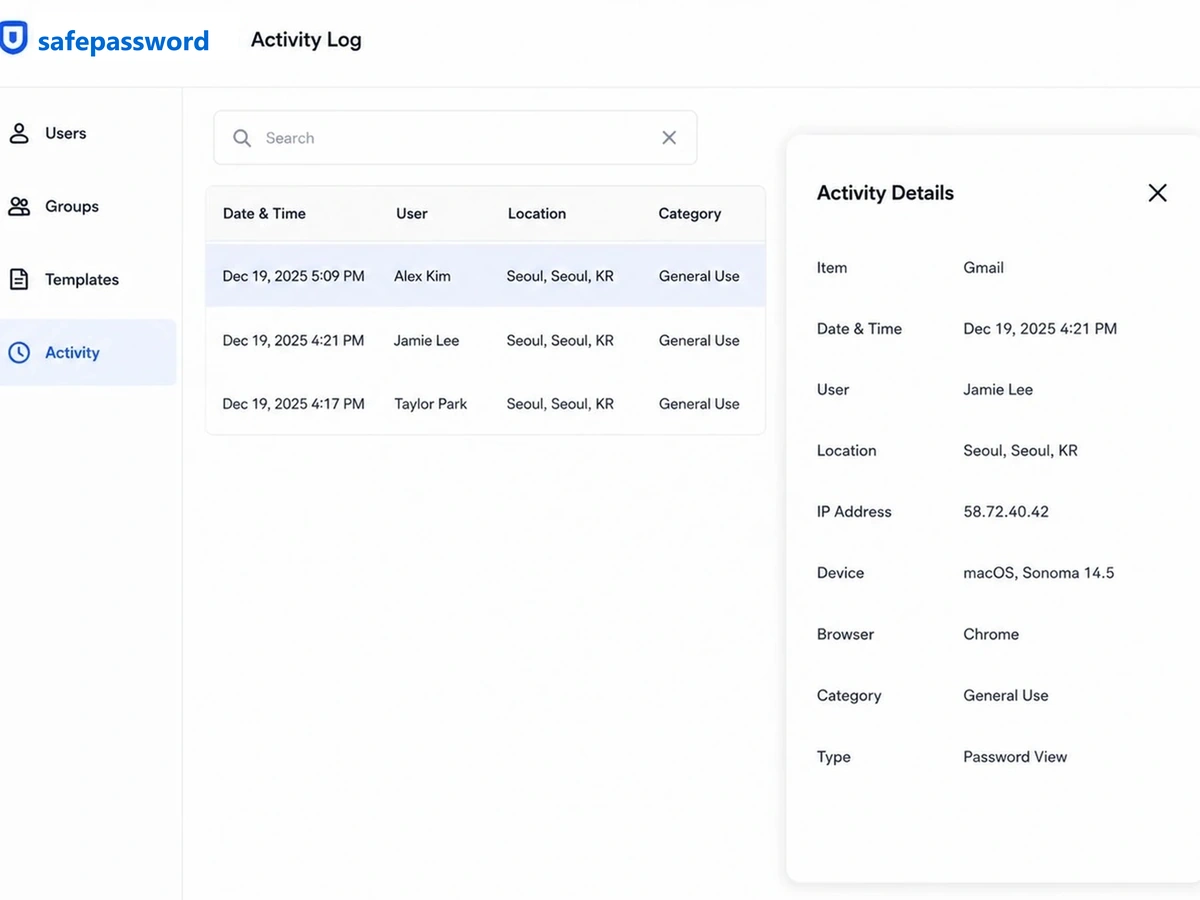Clear the search field with X icon
1200x900 pixels.
[669, 138]
